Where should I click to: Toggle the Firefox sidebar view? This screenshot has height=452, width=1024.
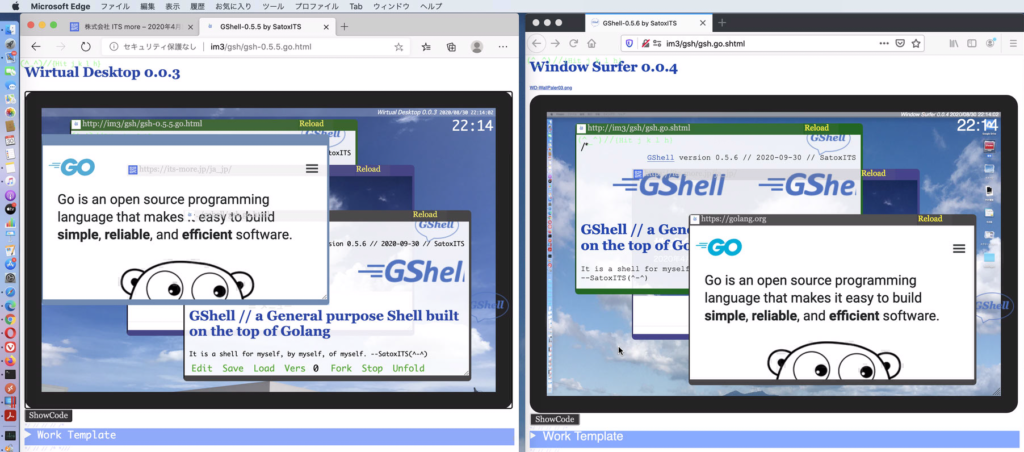coord(973,43)
